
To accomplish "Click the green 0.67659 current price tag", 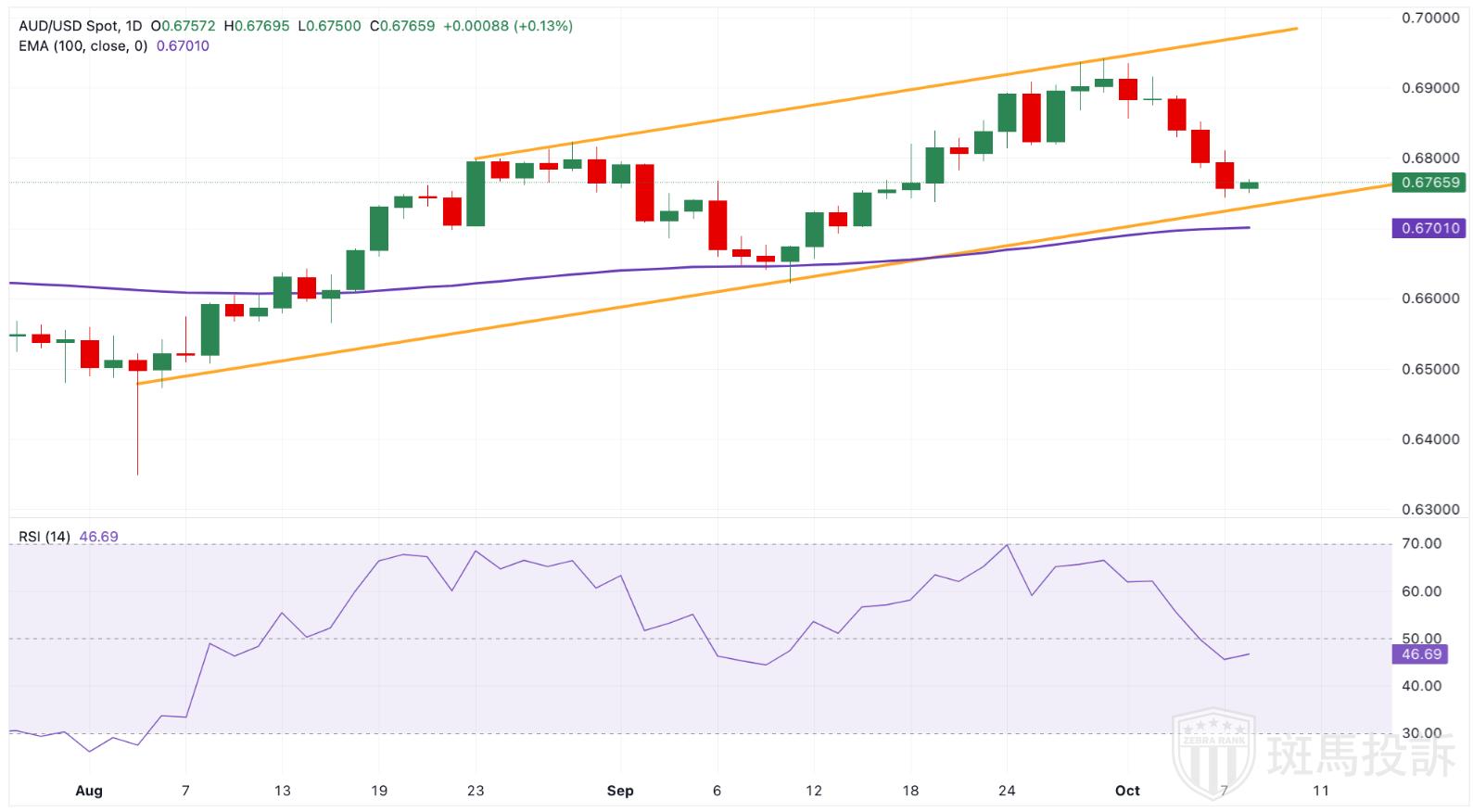I will [x=1429, y=183].
